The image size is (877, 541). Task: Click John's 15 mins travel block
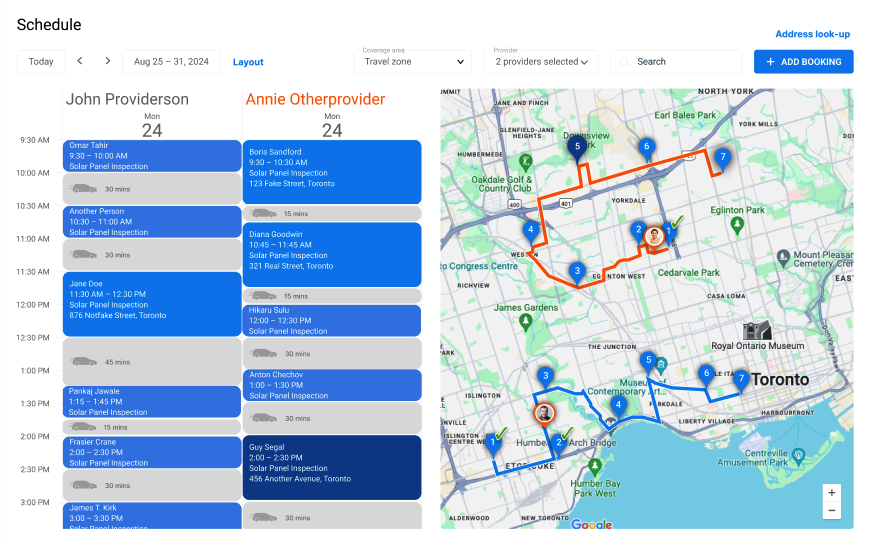[152, 427]
